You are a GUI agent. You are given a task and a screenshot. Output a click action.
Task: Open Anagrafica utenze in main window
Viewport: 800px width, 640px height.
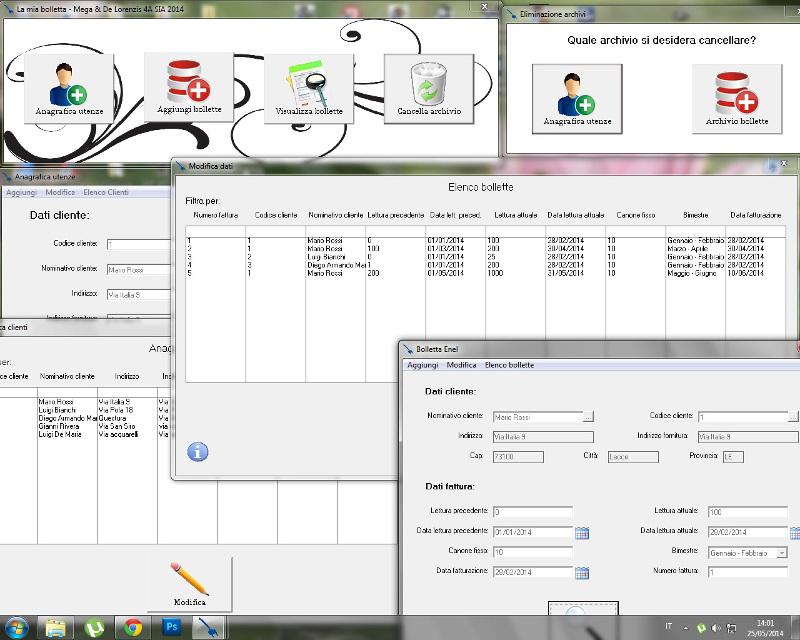69,88
